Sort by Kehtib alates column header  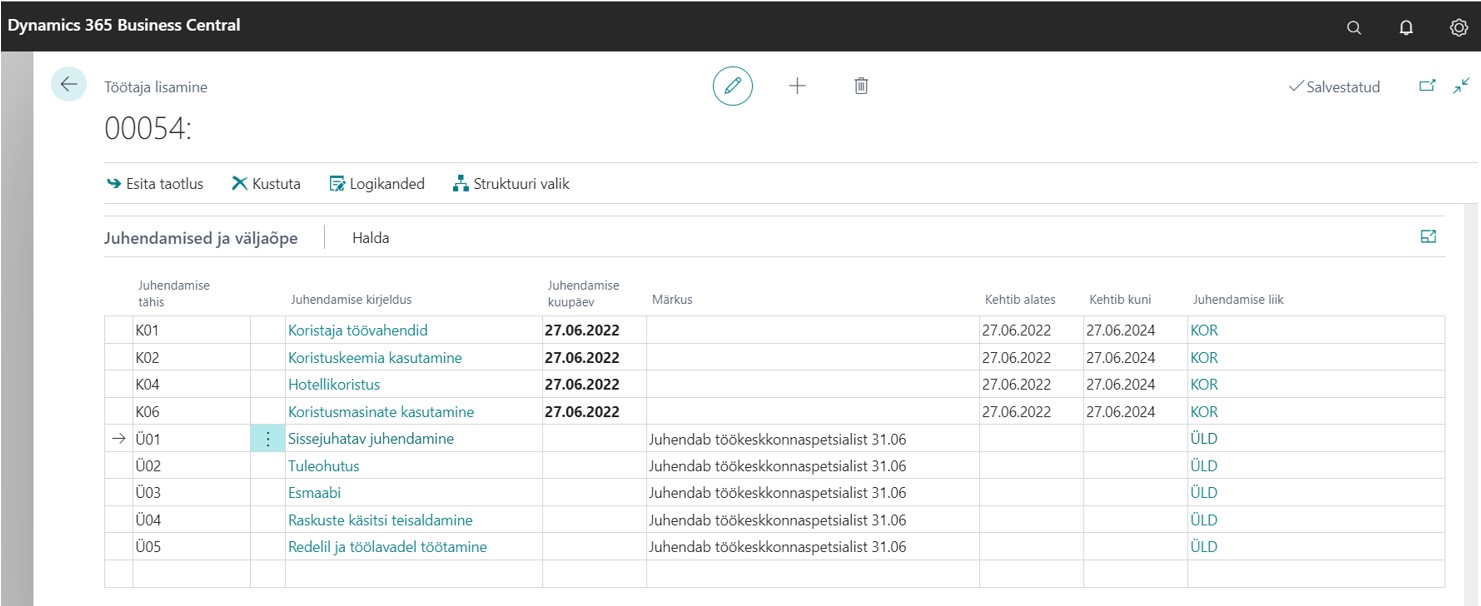[x=1019, y=299]
